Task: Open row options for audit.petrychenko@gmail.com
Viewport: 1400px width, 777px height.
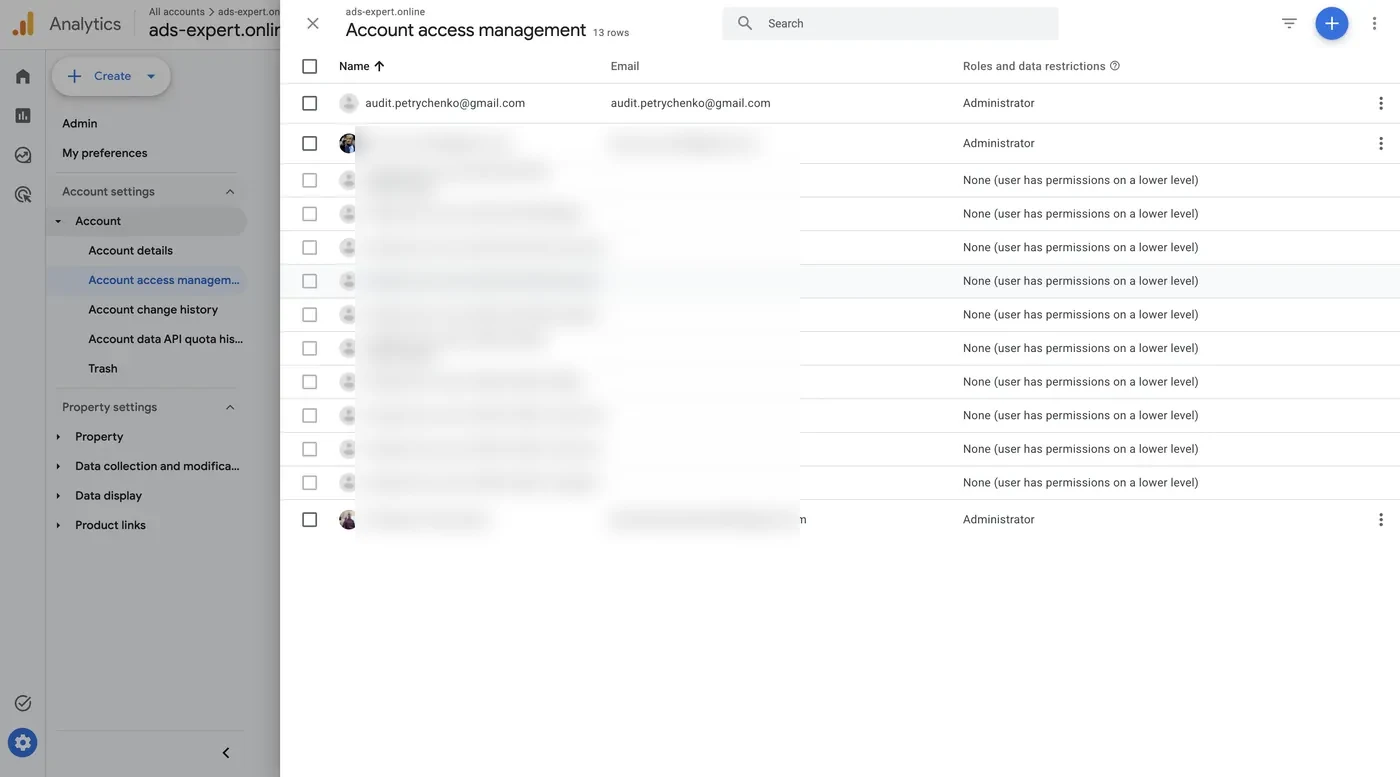Action: [x=1380, y=103]
